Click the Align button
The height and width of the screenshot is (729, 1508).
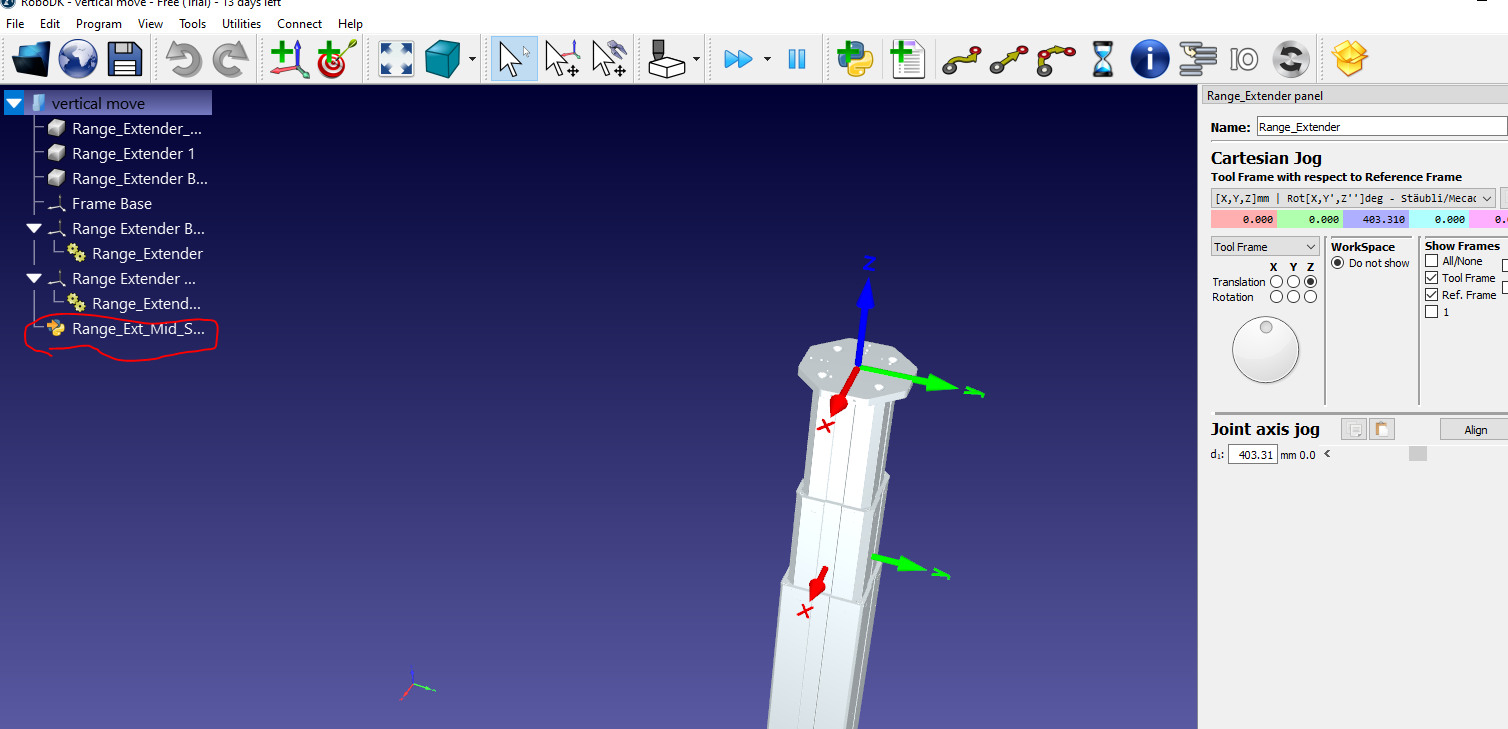1475,430
